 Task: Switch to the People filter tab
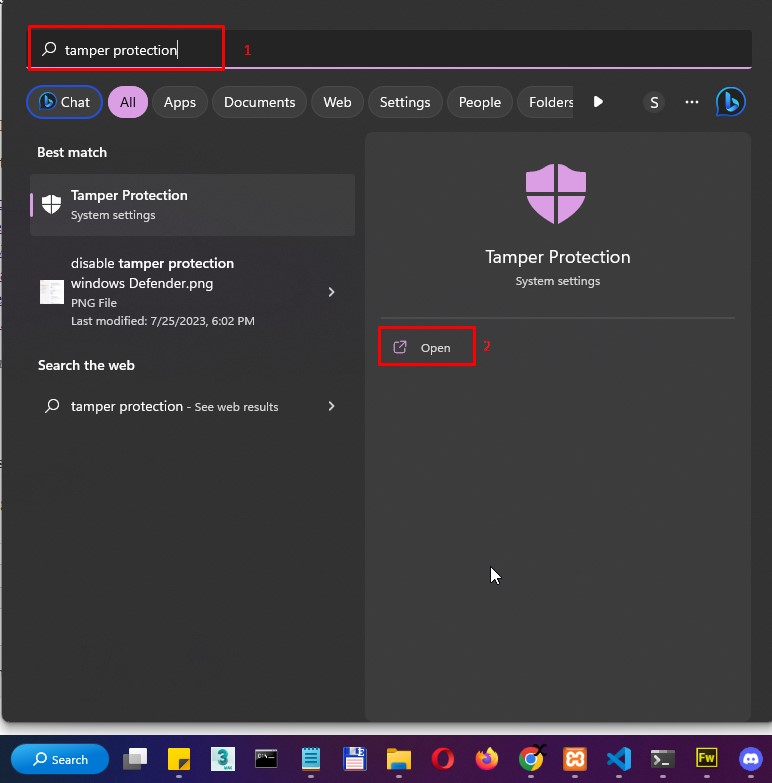coord(479,102)
